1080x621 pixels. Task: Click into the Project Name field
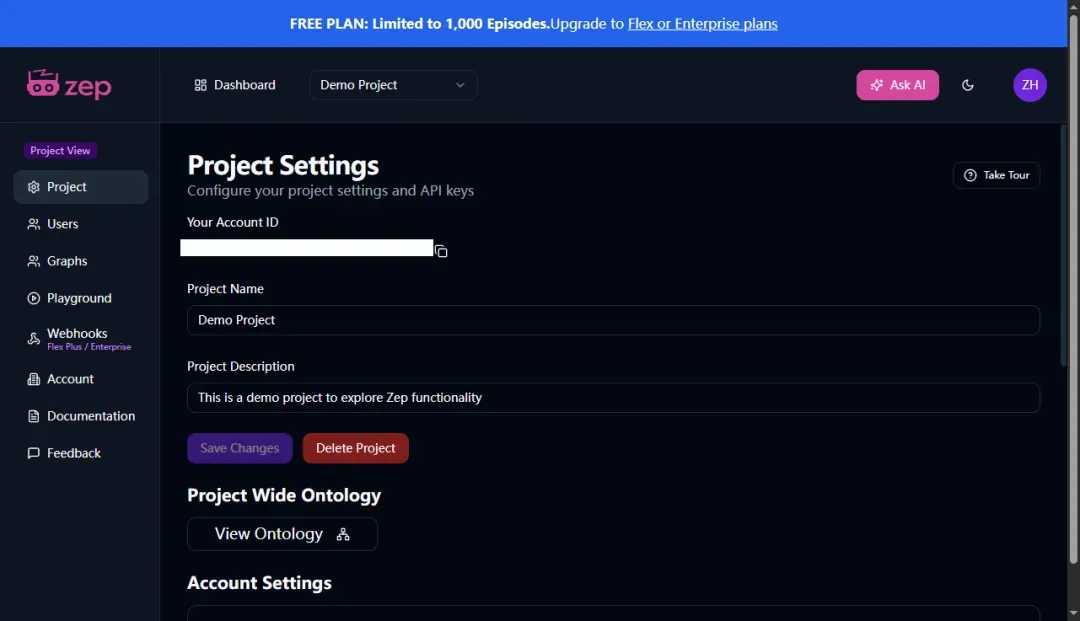tap(613, 320)
